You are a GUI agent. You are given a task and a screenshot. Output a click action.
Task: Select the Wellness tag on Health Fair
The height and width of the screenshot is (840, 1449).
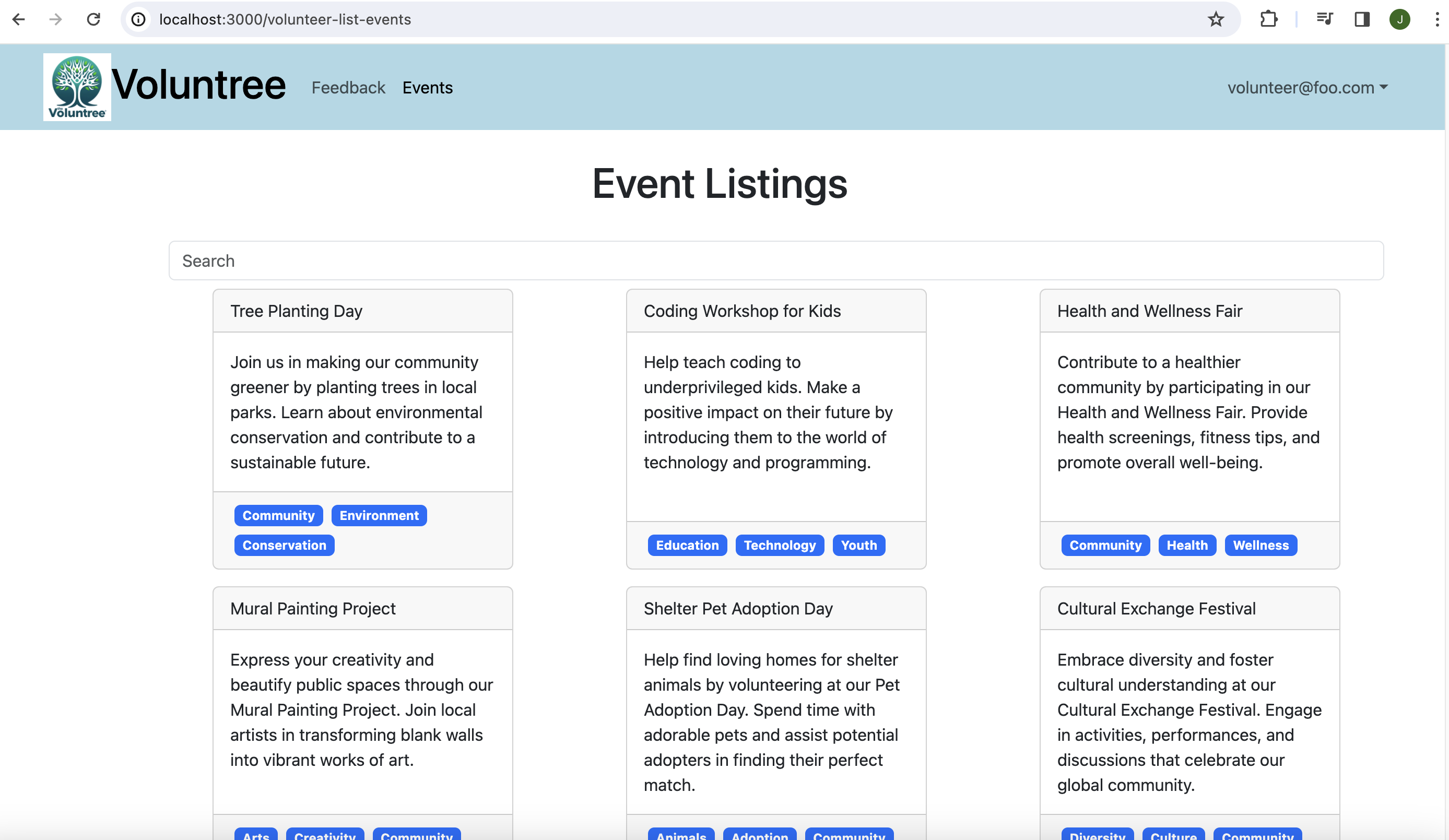click(x=1260, y=545)
